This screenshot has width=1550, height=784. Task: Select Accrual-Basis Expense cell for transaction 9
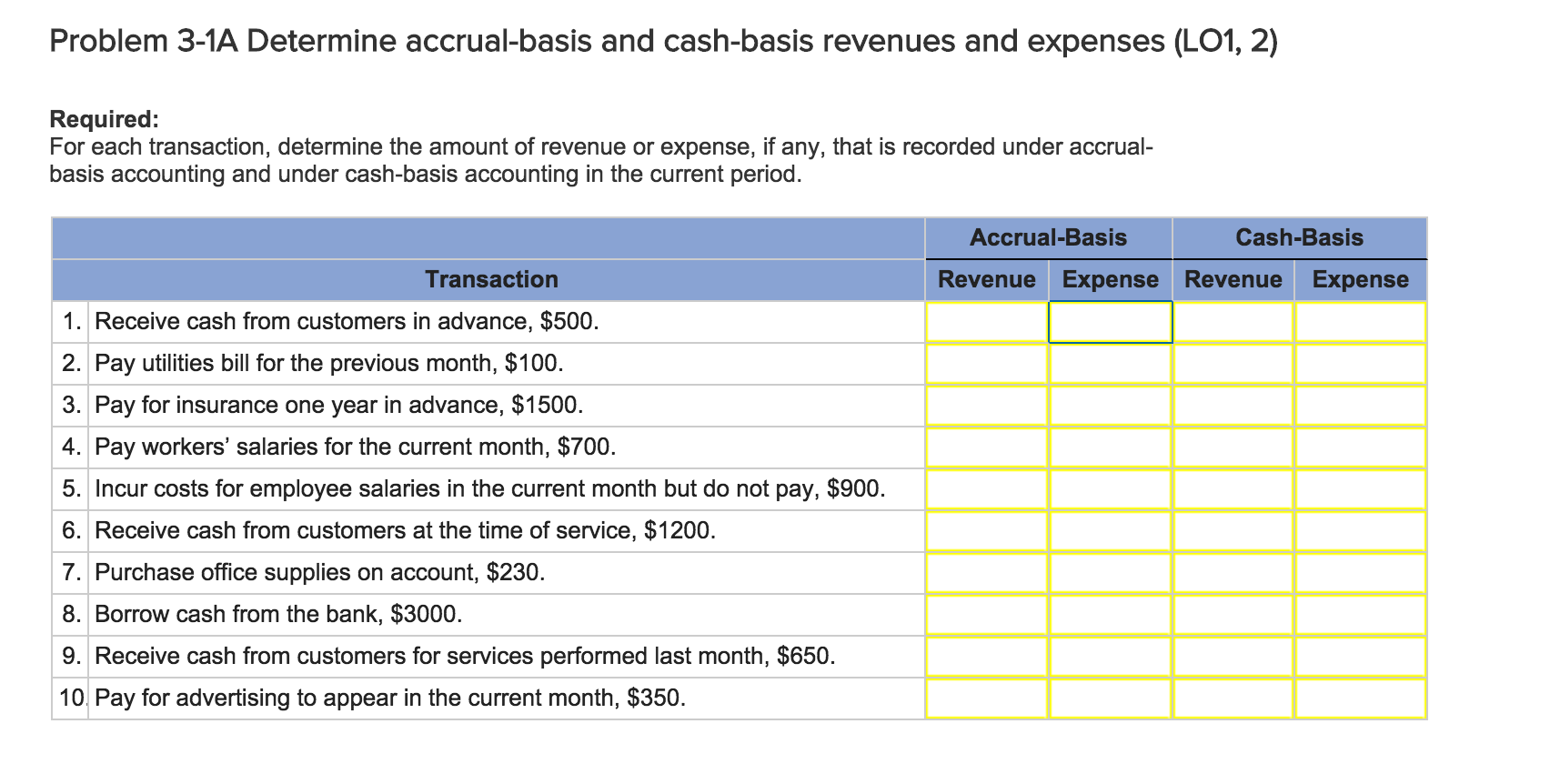[x=1111, y=657]
